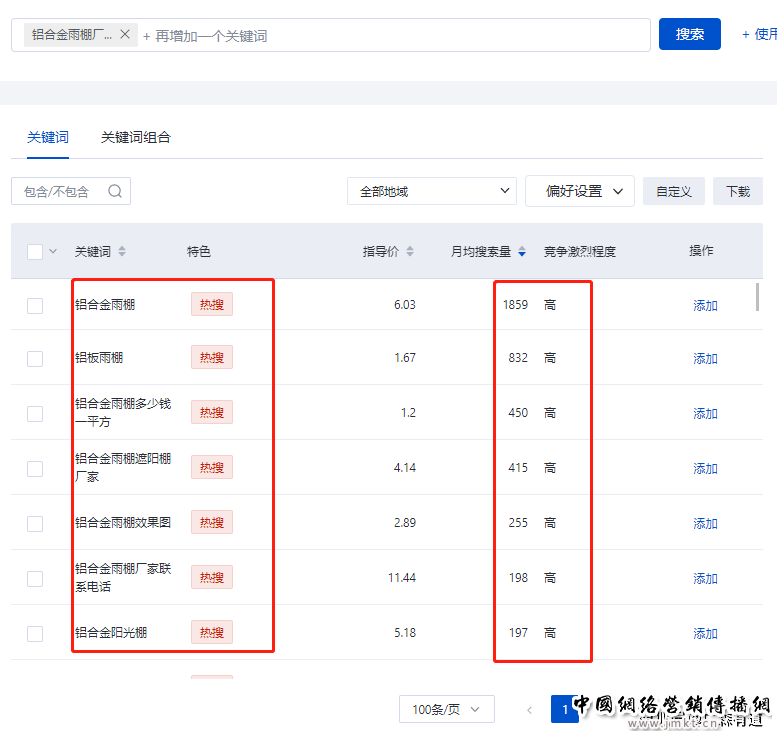The height and width of the screenshot is (736, 777).
Task: Go to previous page arrow
Action: click(x=529, y=710)
